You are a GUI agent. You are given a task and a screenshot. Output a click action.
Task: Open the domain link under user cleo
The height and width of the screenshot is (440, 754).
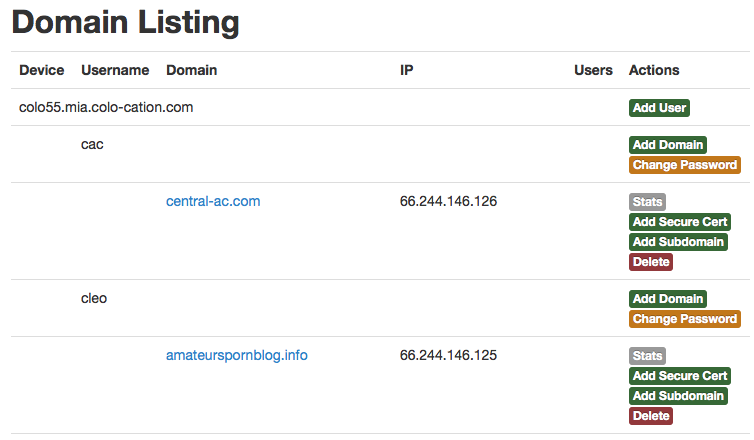pyautogui.click(x=237, y=355)
